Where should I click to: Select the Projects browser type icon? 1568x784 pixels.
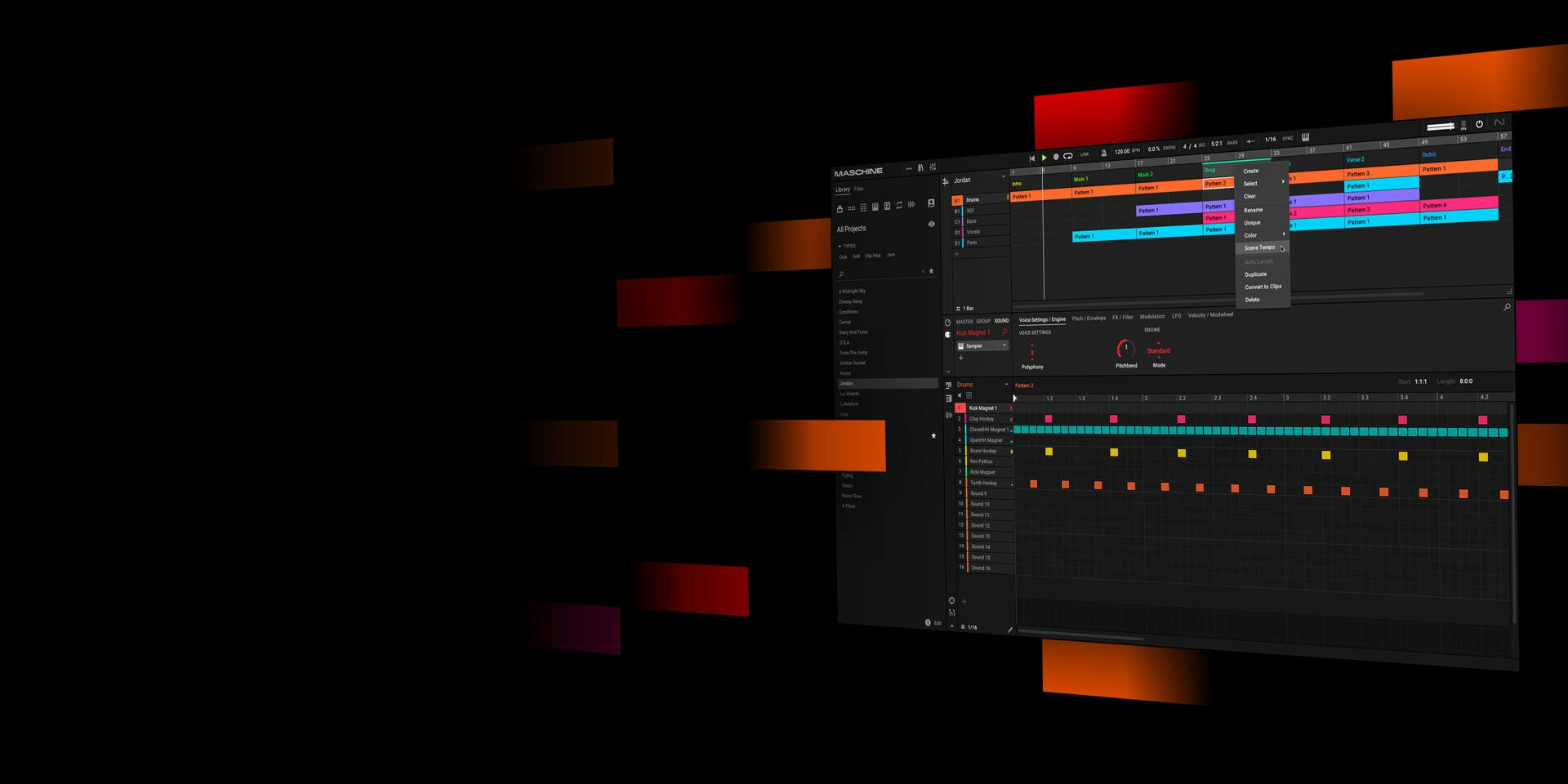pyautogui.click(x=840, y=209)
